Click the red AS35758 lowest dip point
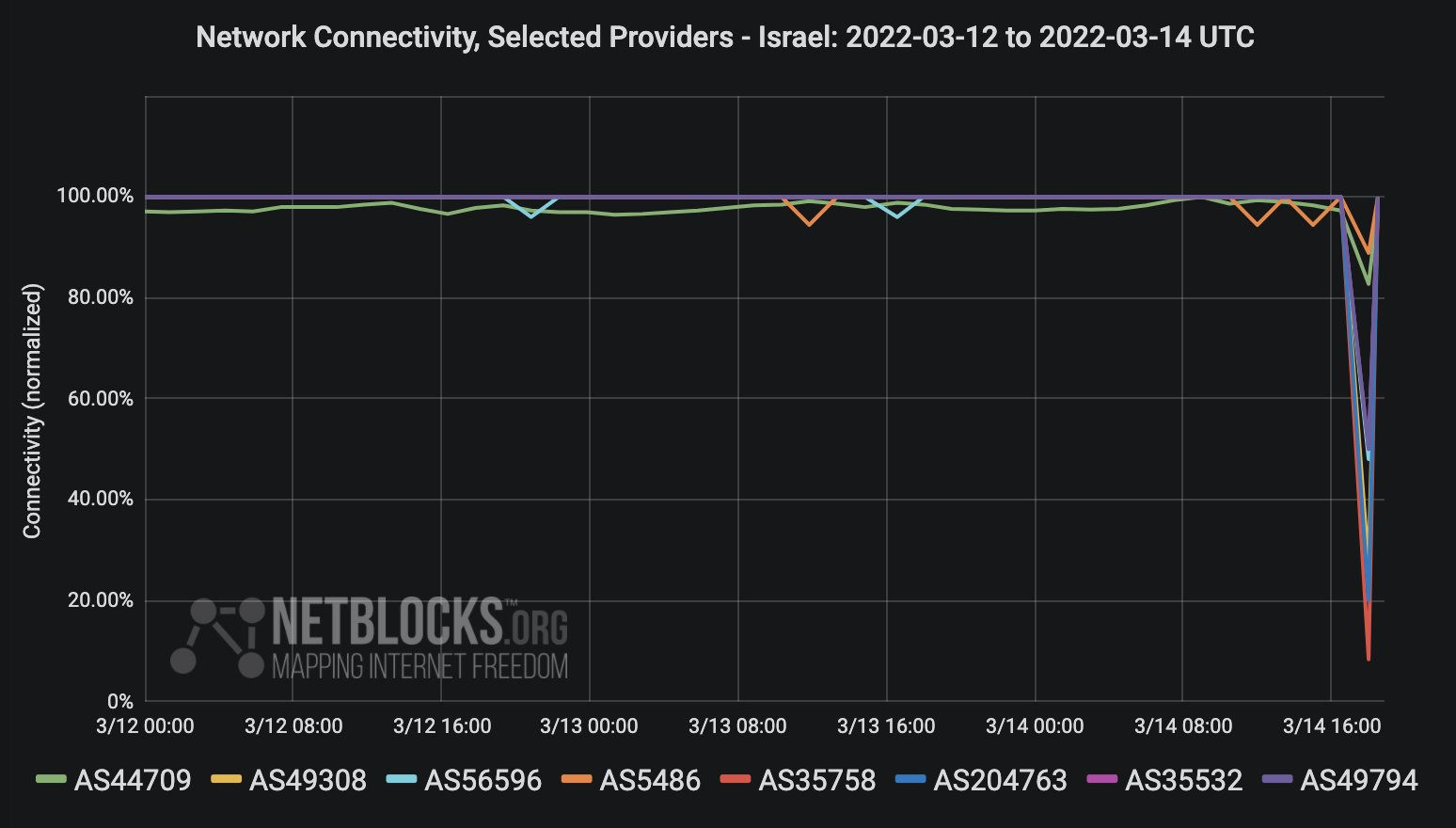This screenshot has height=828, width=1456. (1369, 659)
